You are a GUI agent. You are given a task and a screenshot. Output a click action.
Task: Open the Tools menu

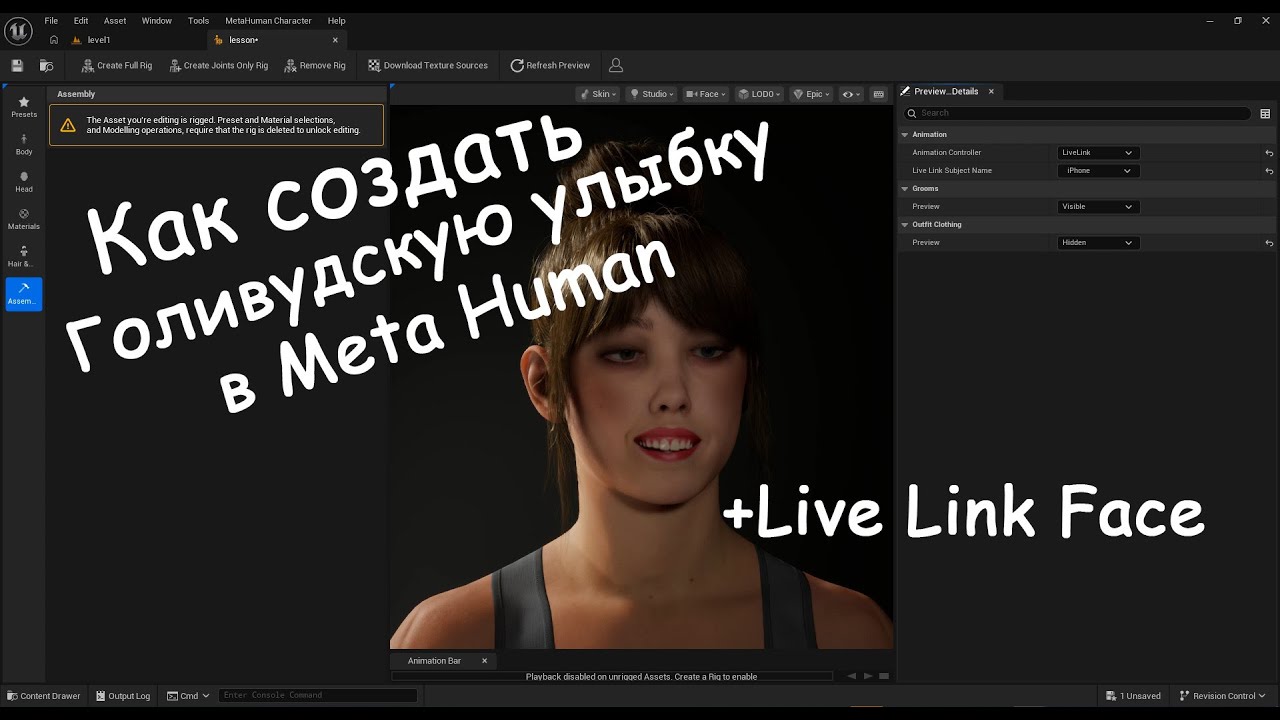(199, 20)
